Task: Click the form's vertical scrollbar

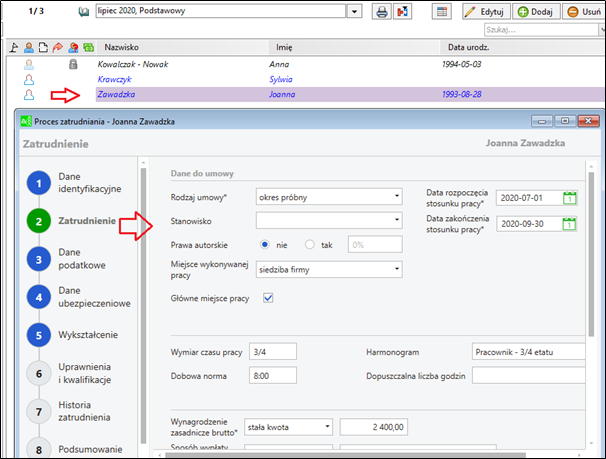Action: (591, 254)
